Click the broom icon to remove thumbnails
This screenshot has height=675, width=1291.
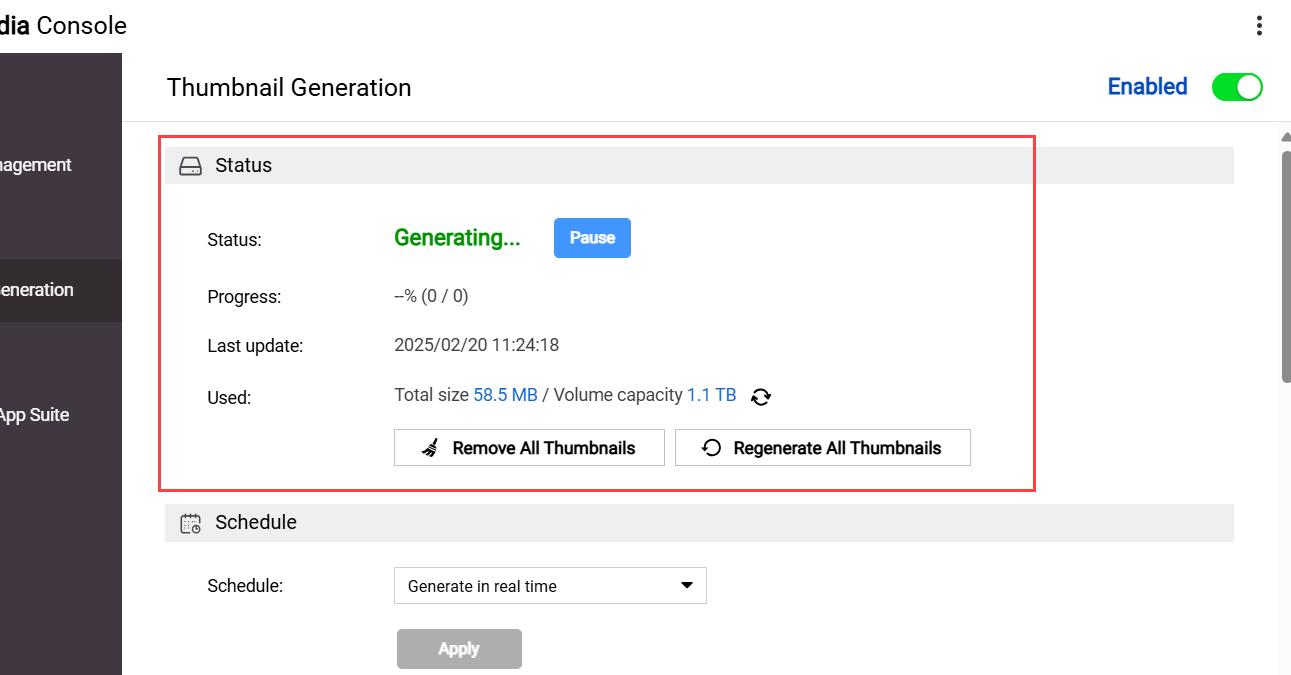pos(431,448)
